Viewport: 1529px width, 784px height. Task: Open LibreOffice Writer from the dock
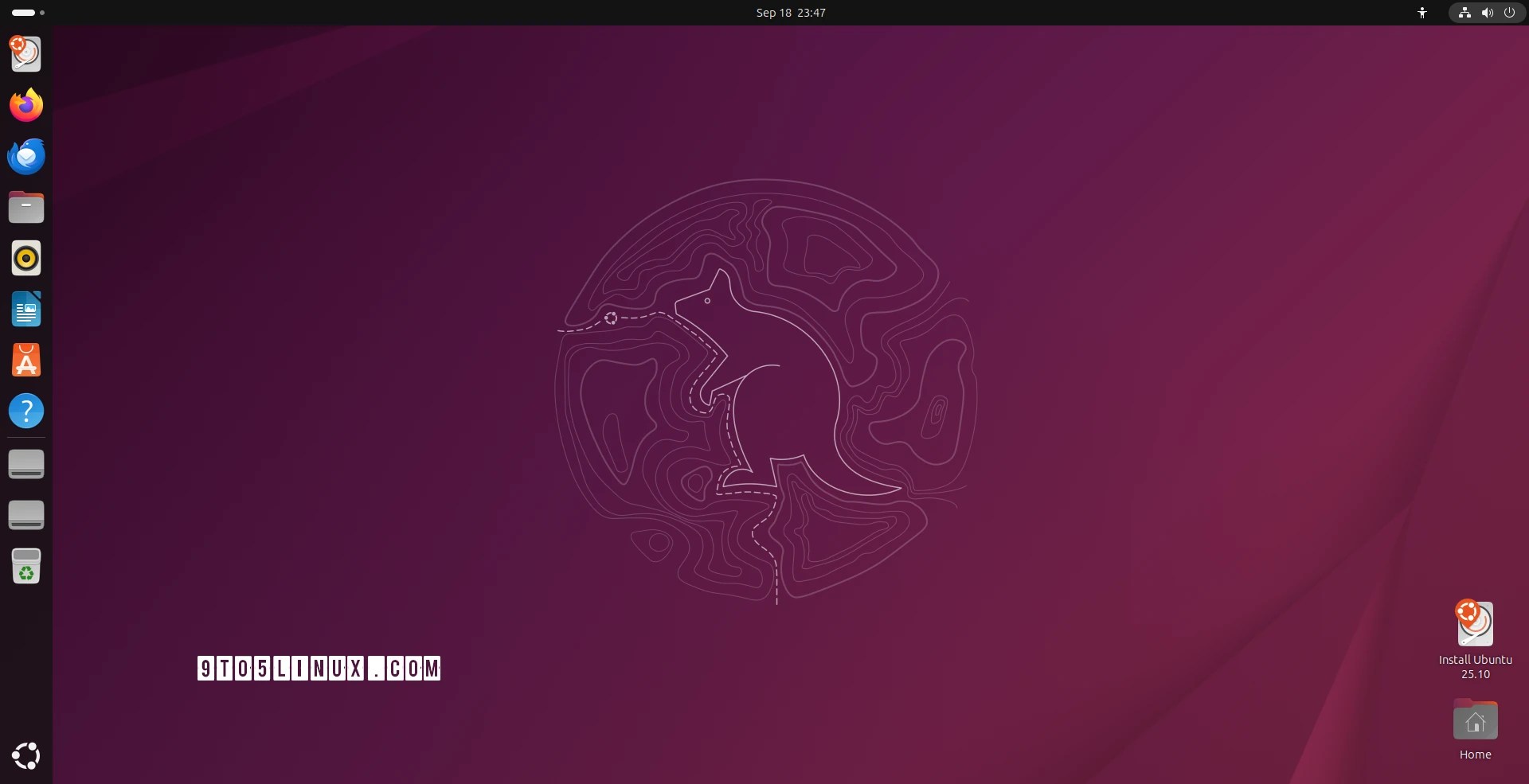pos(26,309)
